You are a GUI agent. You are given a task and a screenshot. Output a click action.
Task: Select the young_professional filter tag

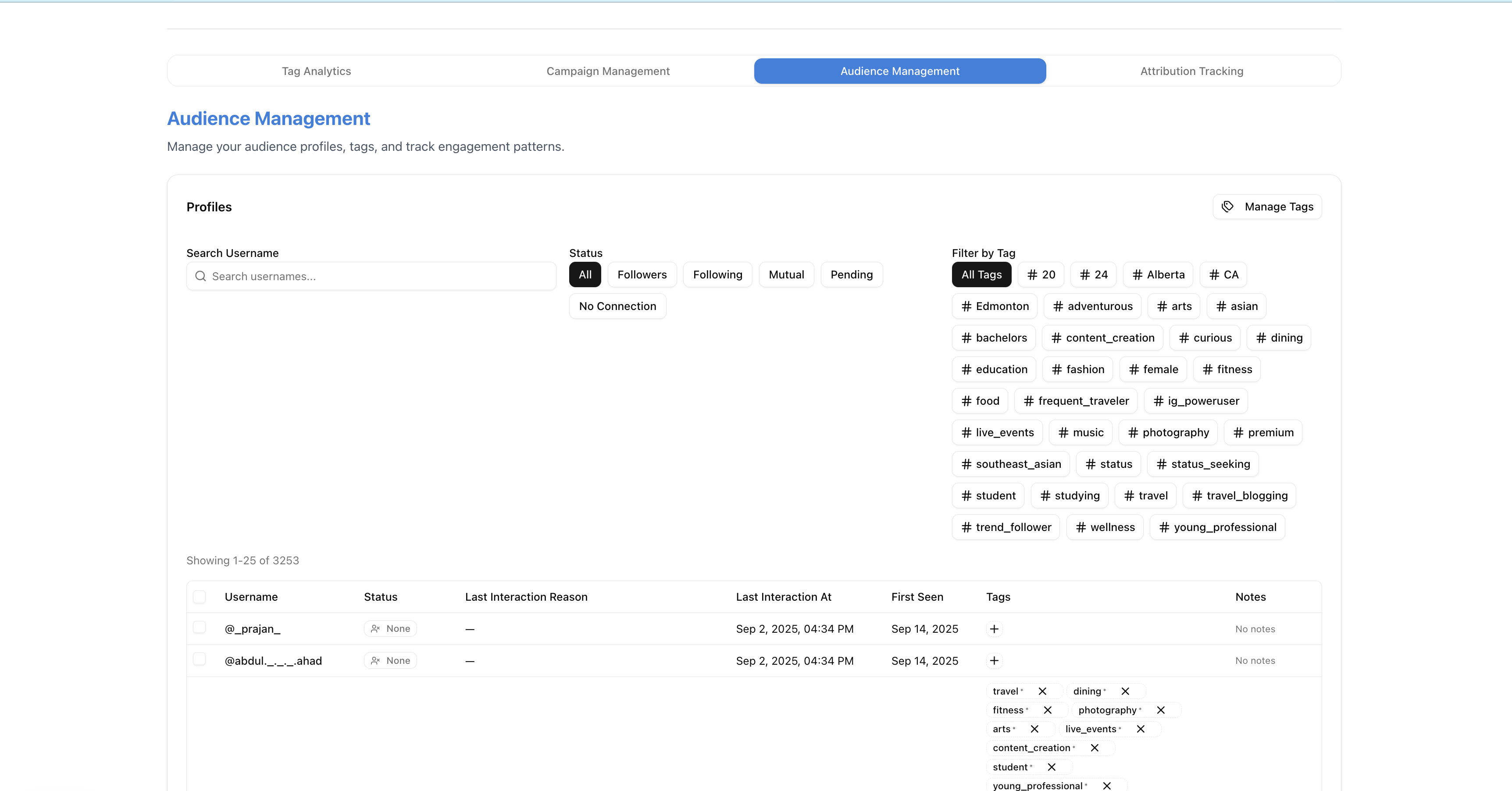click(1217, 527)
